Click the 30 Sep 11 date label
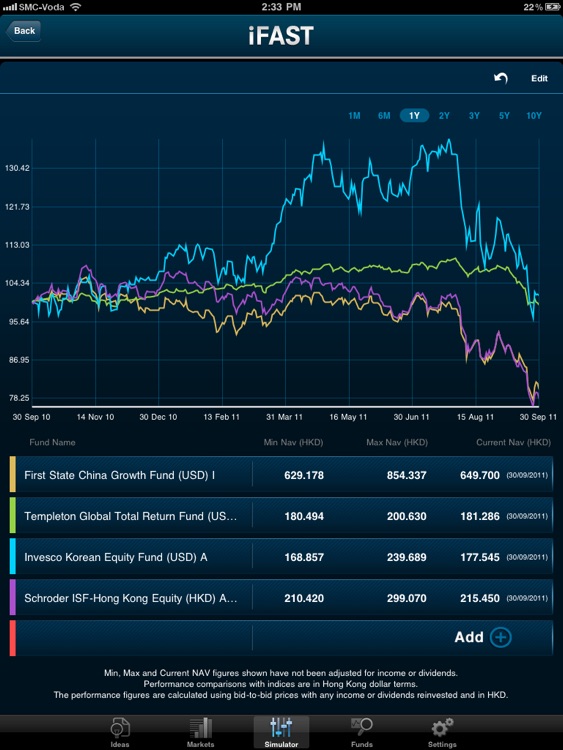The image size is (563, 750). [538, 417]
